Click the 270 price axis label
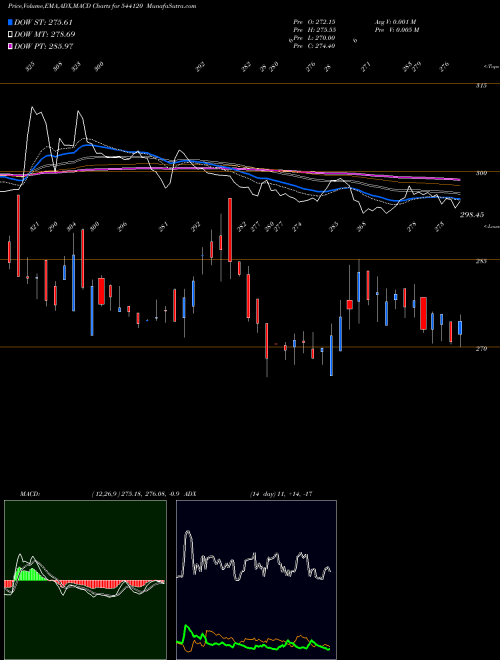The height and width of the screenshot is (660, 500). (481, 349)
